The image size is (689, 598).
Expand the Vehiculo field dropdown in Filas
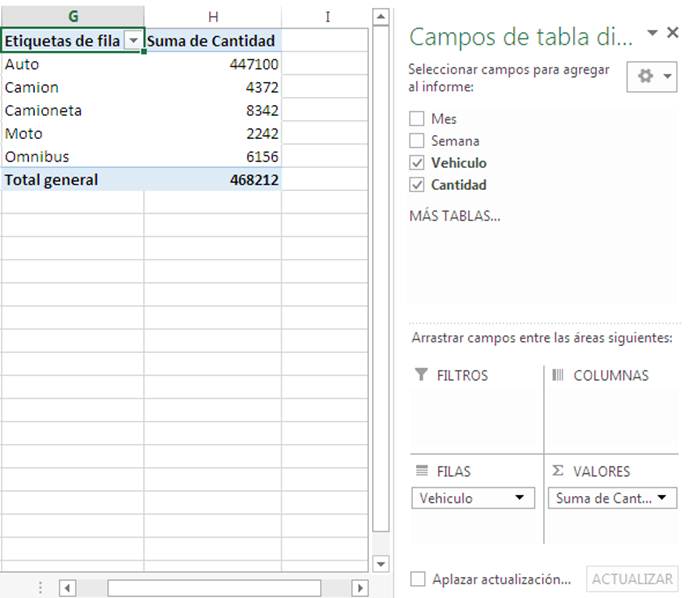point(518,498)
